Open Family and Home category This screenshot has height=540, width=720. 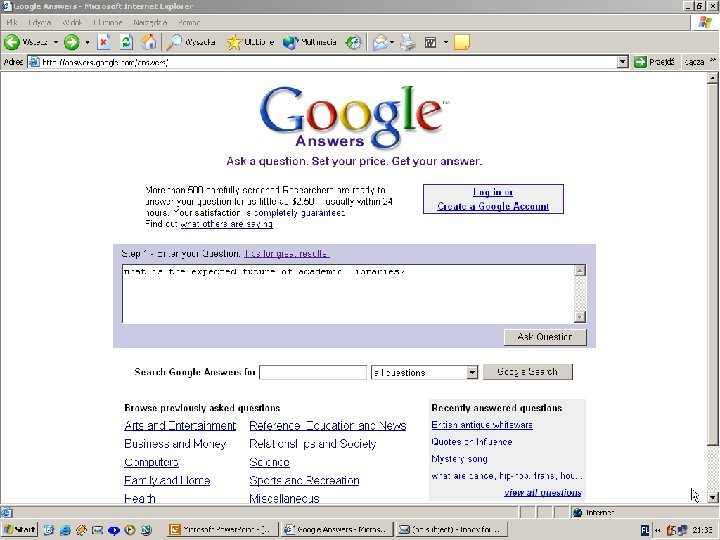(x=167, y=481)
